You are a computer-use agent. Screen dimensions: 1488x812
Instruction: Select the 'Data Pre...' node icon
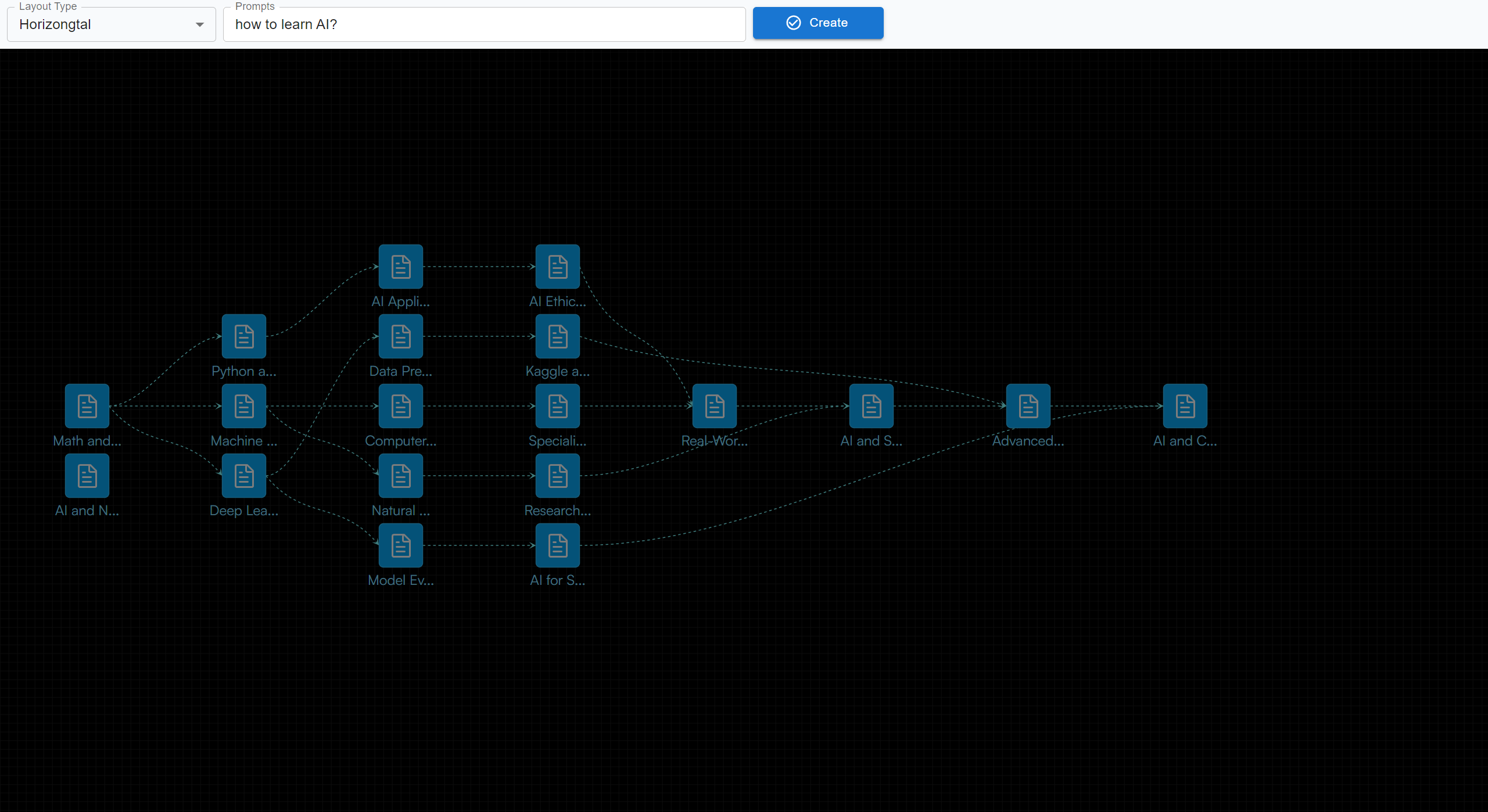point(401,336)
